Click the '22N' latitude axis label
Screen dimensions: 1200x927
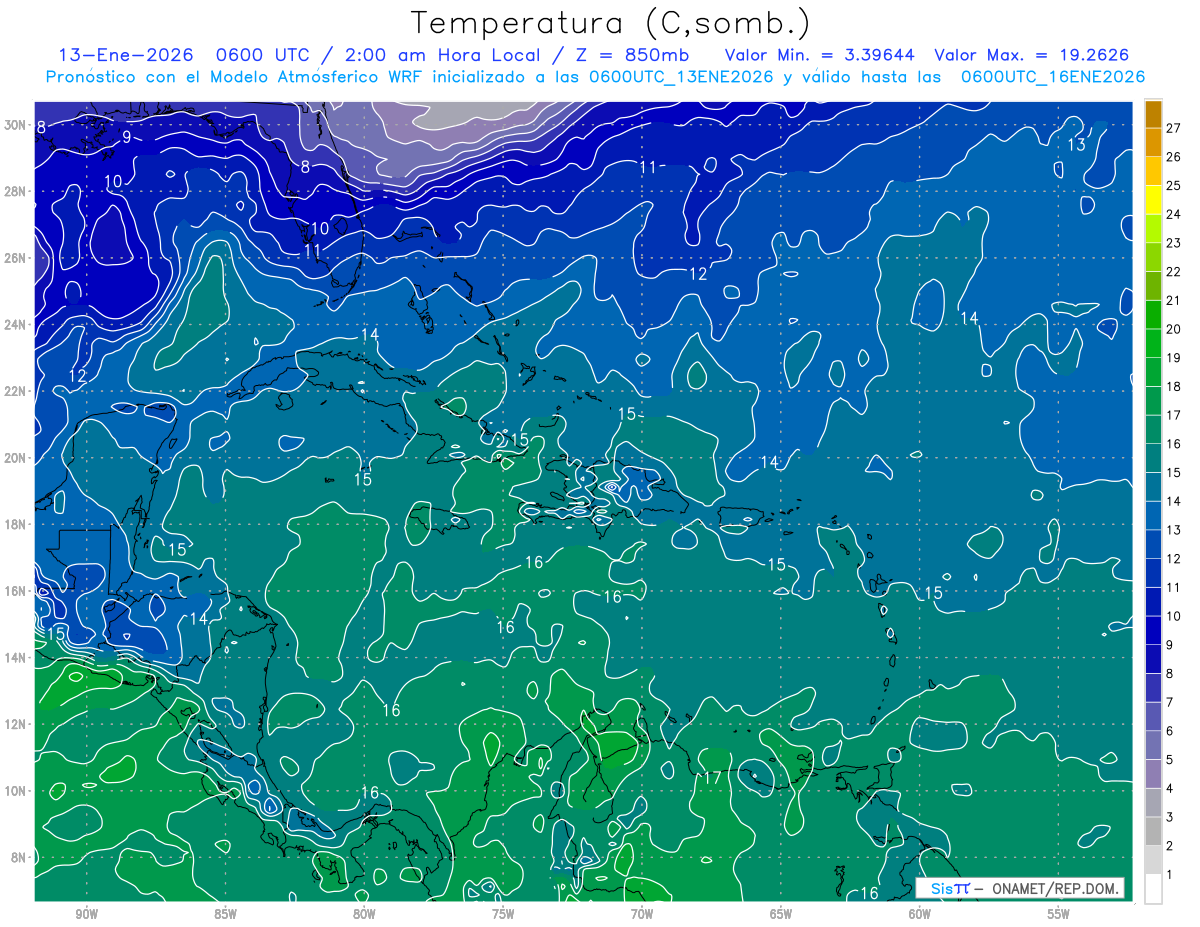point(14,391)
